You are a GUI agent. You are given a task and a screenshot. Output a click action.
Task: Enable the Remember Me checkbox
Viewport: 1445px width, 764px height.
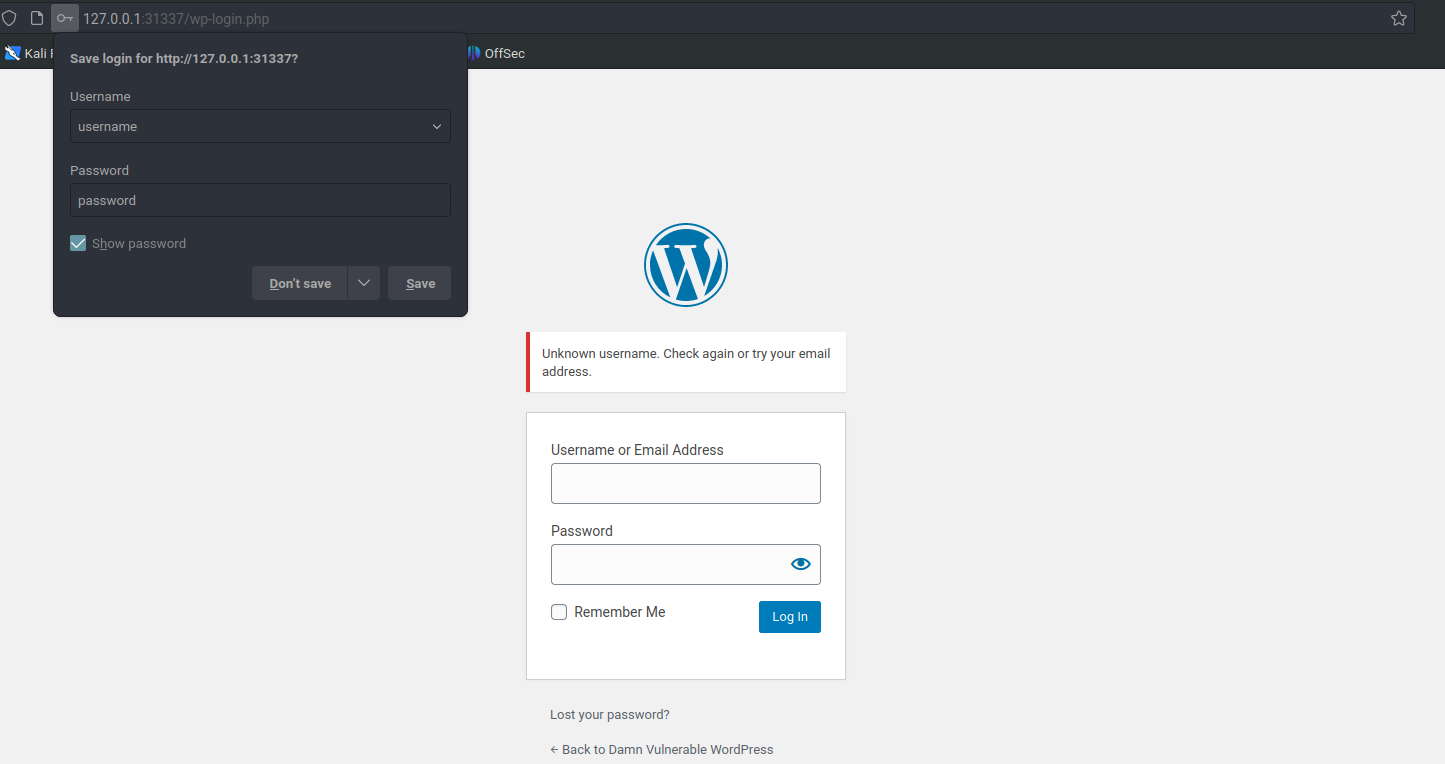[x=559, y=611]
